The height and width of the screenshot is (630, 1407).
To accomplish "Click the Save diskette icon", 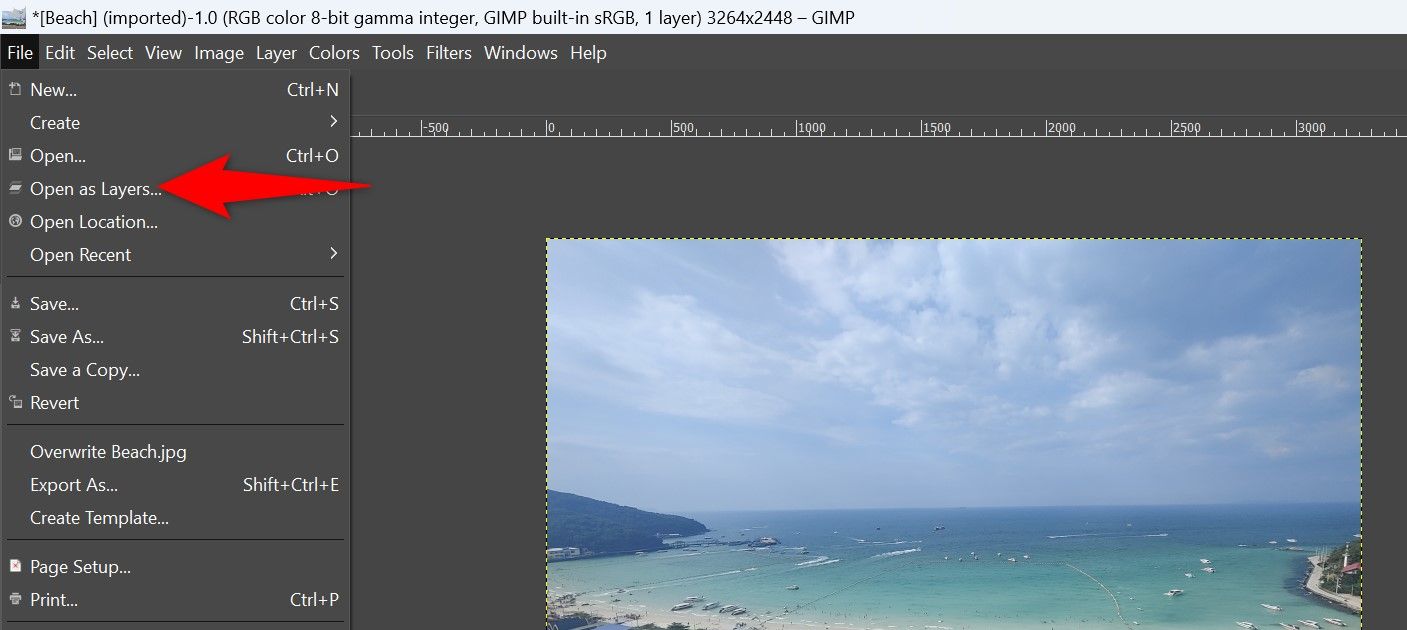I will point(14,303).
